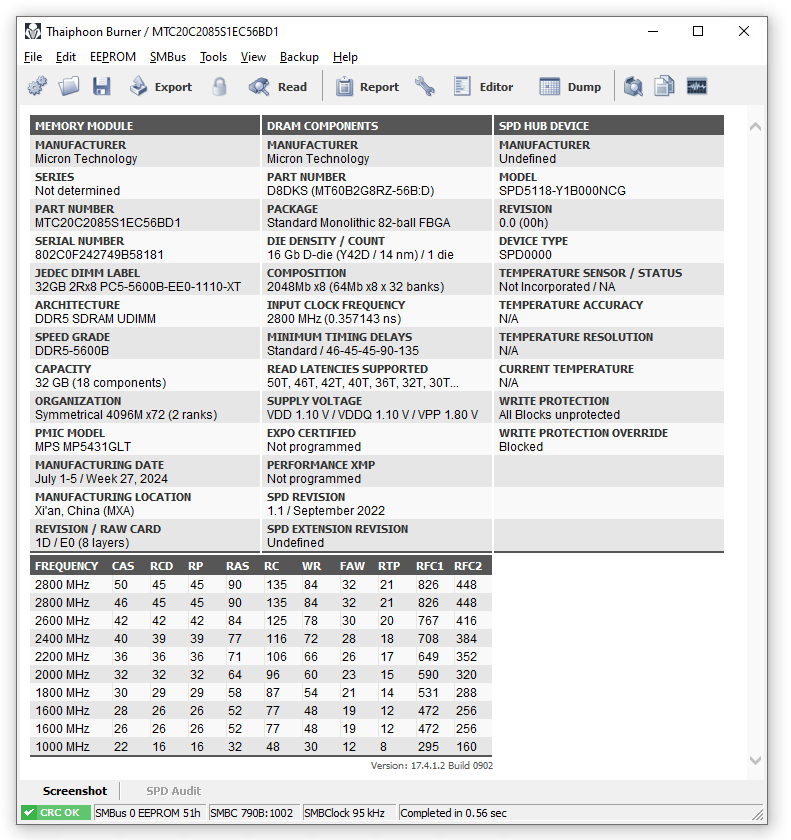Image resolution: width=791 pixels, height=840 pixels.
Task: Open the Backup menu
Action: point(299,57)
